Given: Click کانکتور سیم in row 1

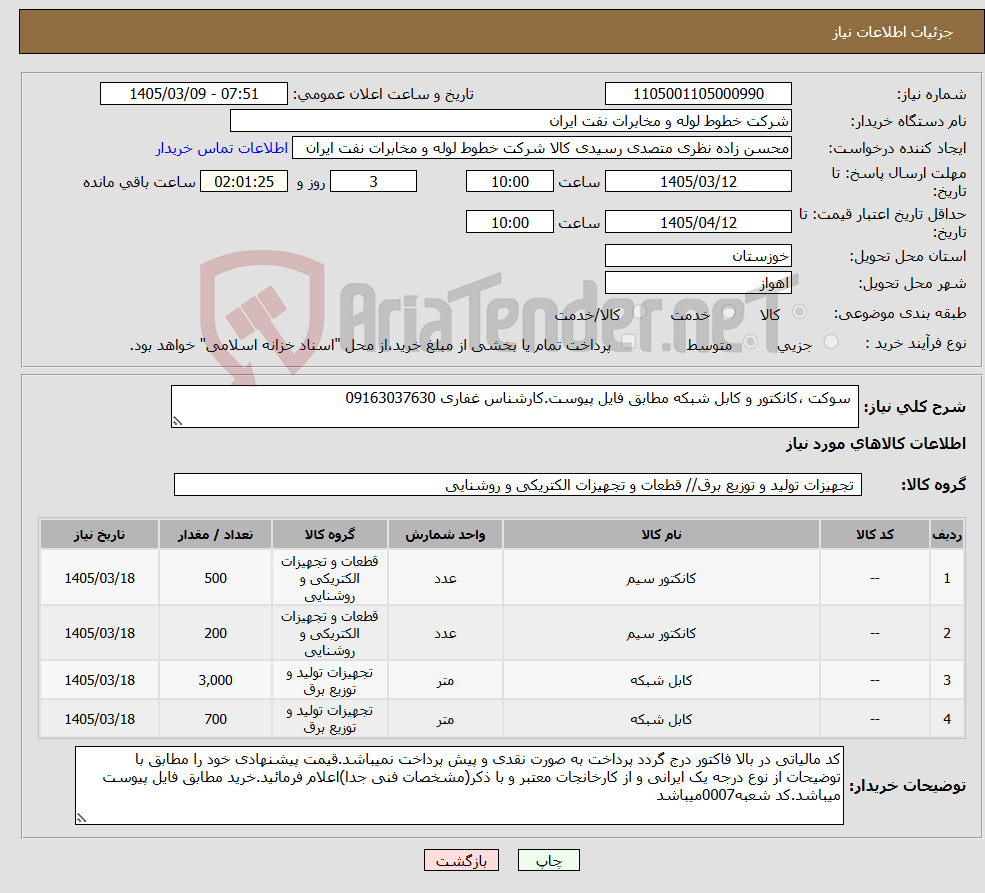Looking at the screenshot, I should [661, 578].
